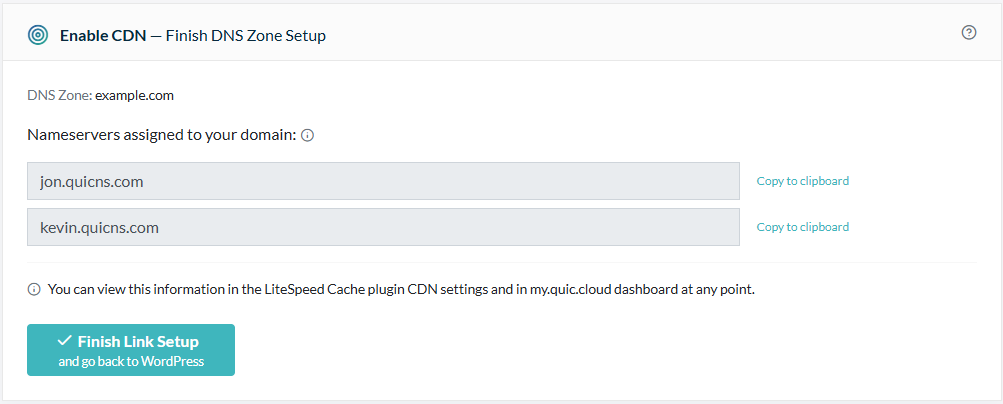Click info icon beside Nameservers assigned label
Image resolution: width=1003 pixels, height=404 pixels.
(307, 136)
